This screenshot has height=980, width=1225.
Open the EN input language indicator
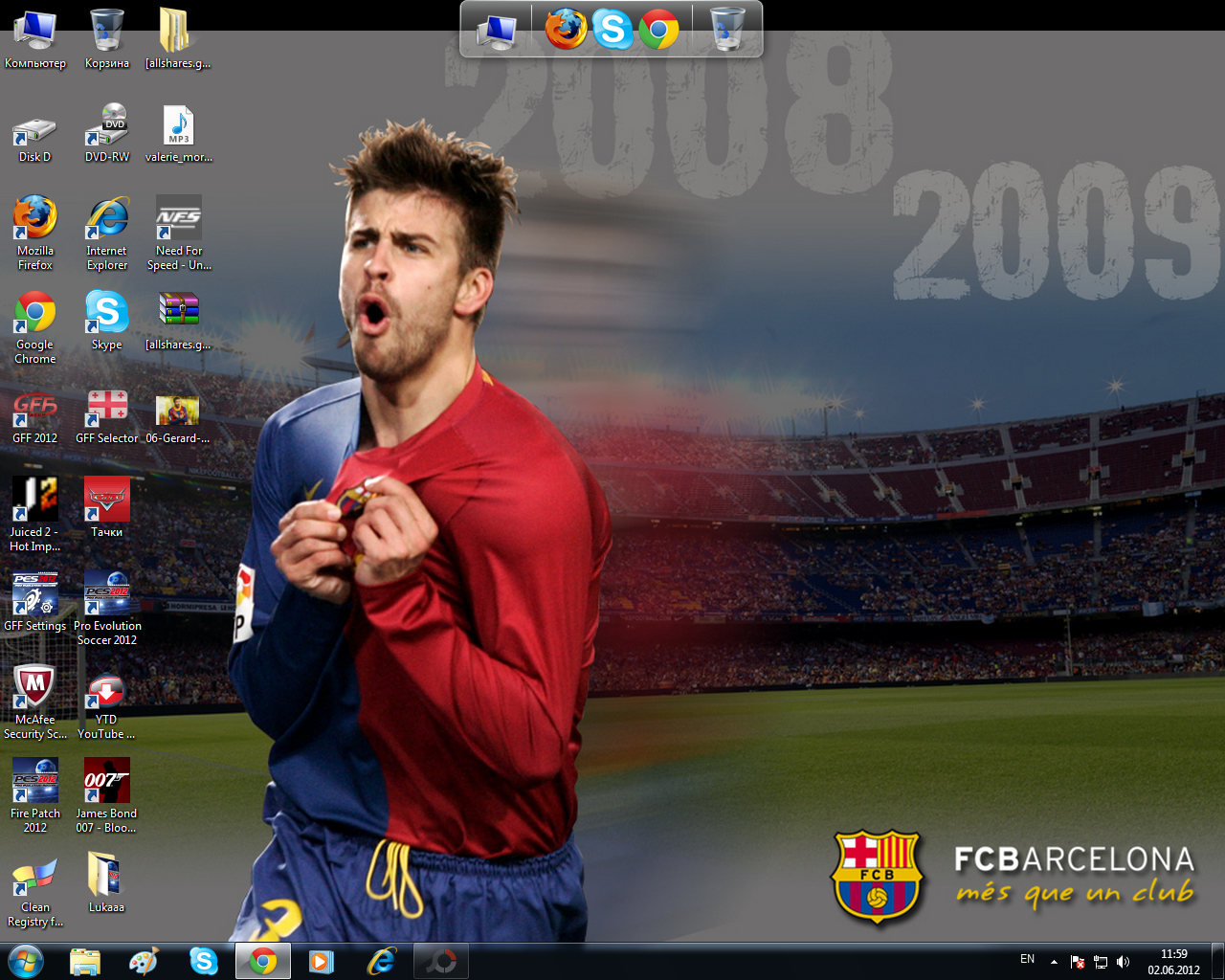point(1027,959)
